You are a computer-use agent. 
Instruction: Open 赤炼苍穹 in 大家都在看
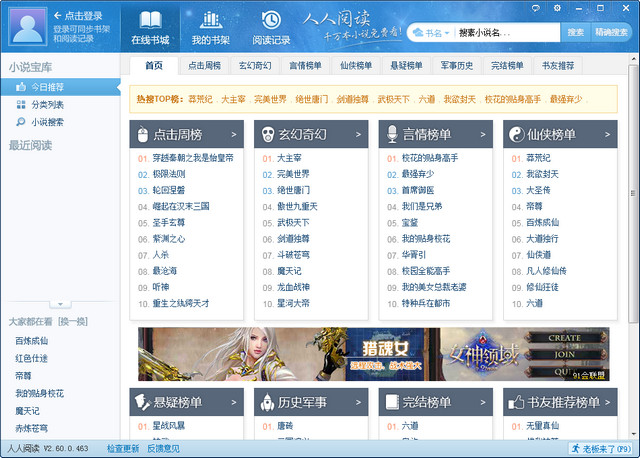click(31, 428)
